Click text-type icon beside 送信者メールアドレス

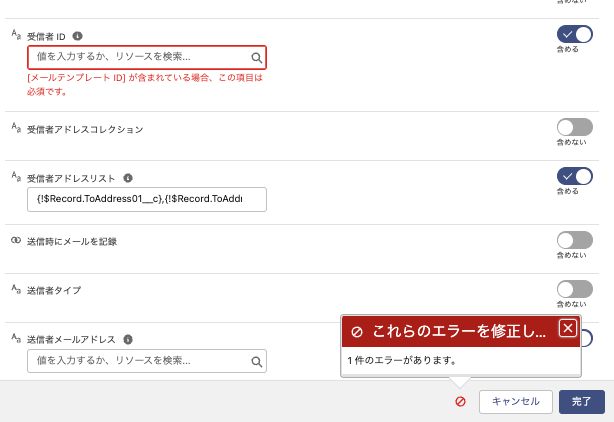pyautogui.click(x=16, y=337)
